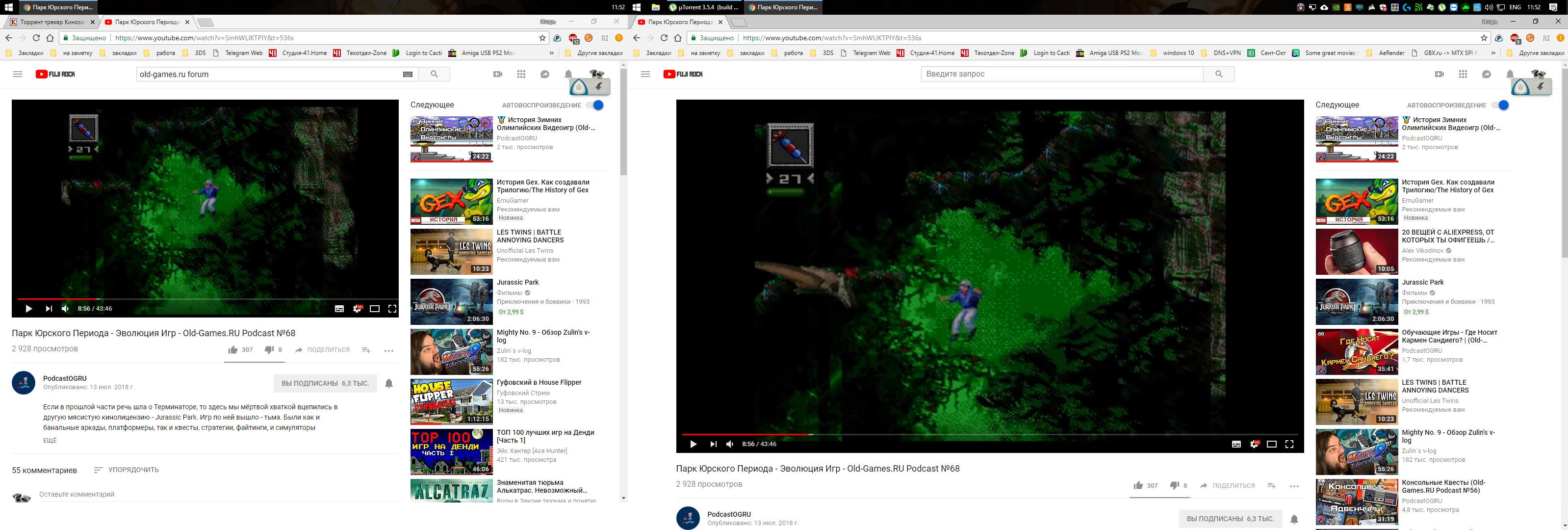Click like thumbs-up icon in right window

click(x=1138, y=485)
